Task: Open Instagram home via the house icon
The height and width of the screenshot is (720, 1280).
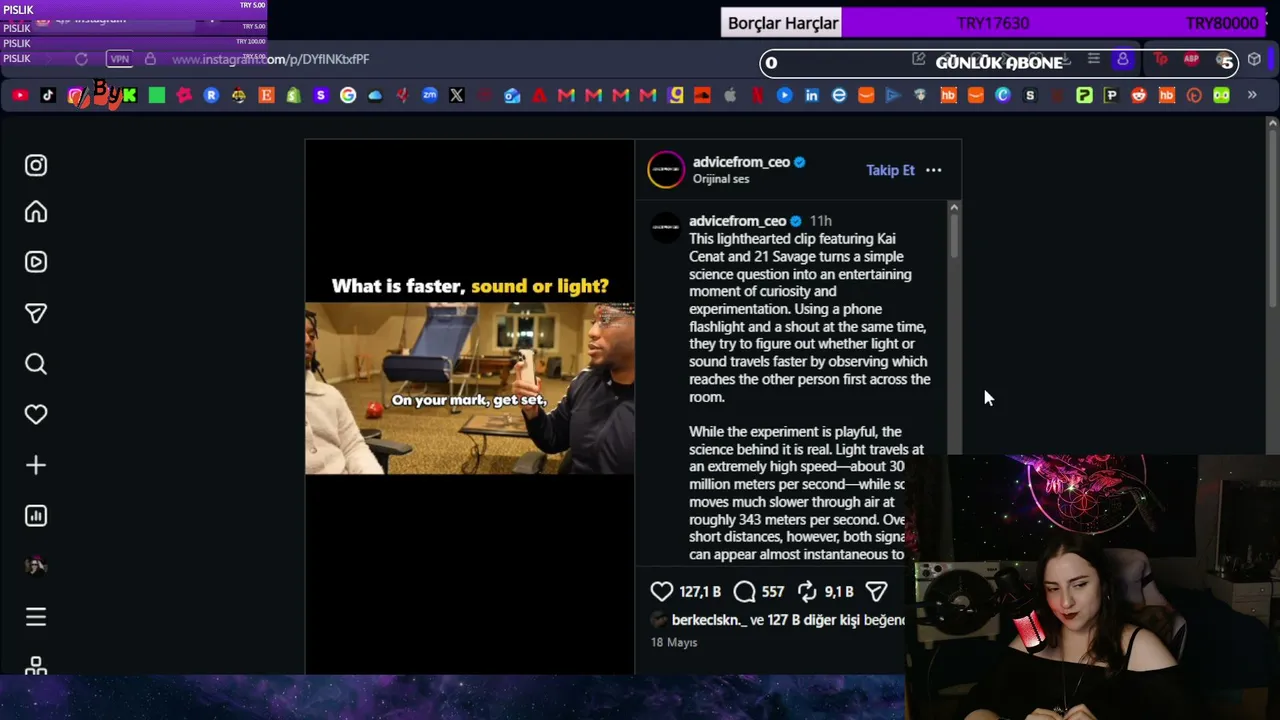Action: pos(36,212)
